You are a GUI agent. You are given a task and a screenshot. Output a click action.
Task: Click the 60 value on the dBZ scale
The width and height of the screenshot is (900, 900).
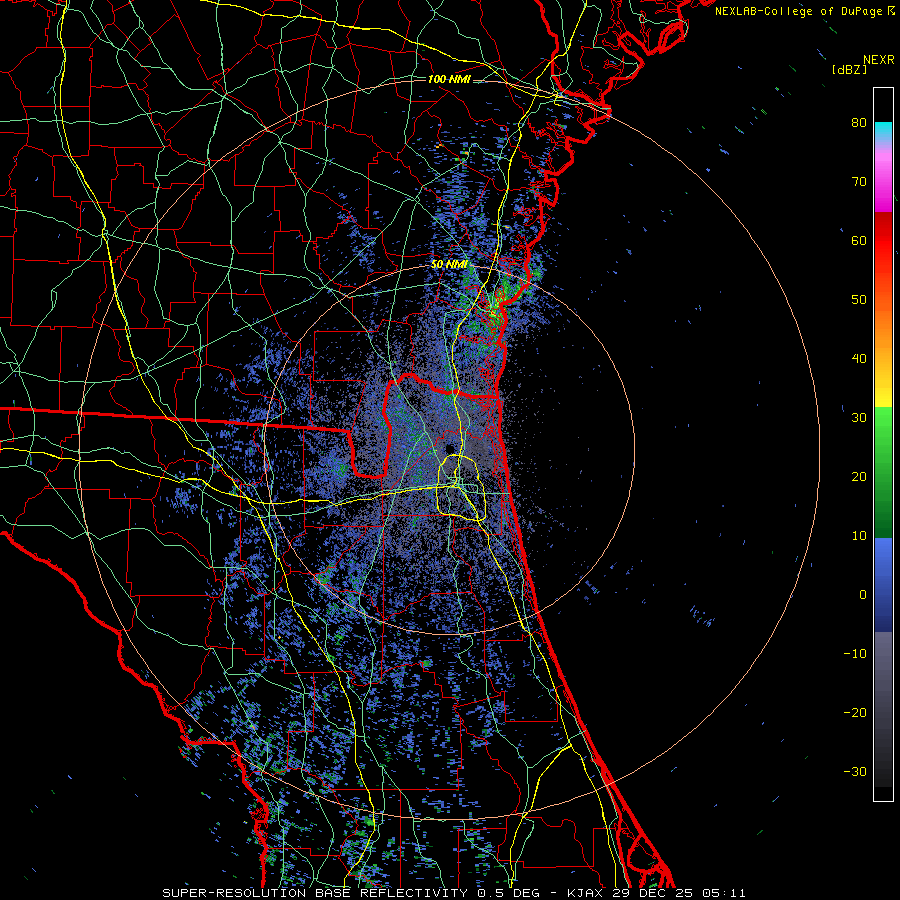[859, 240]
